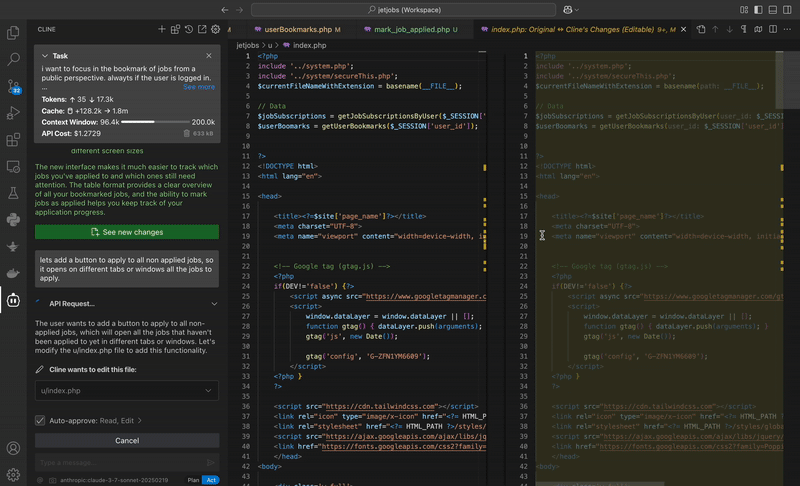This screenshot has width=800, height=486.
Task: Open Cline settings gear
Action: (215, 30)
